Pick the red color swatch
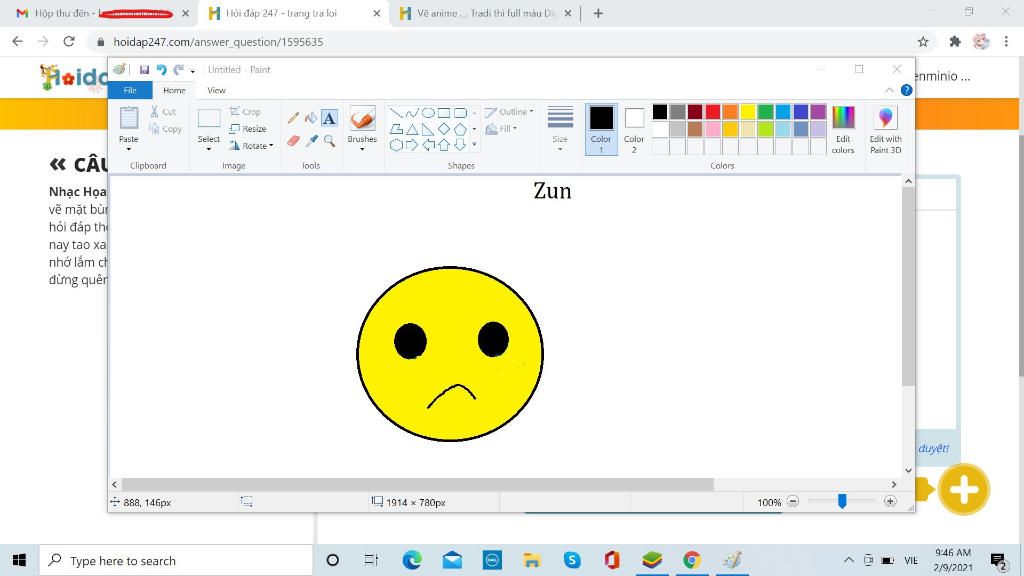Screen dimensions: 1024x576 click(712, 112)
